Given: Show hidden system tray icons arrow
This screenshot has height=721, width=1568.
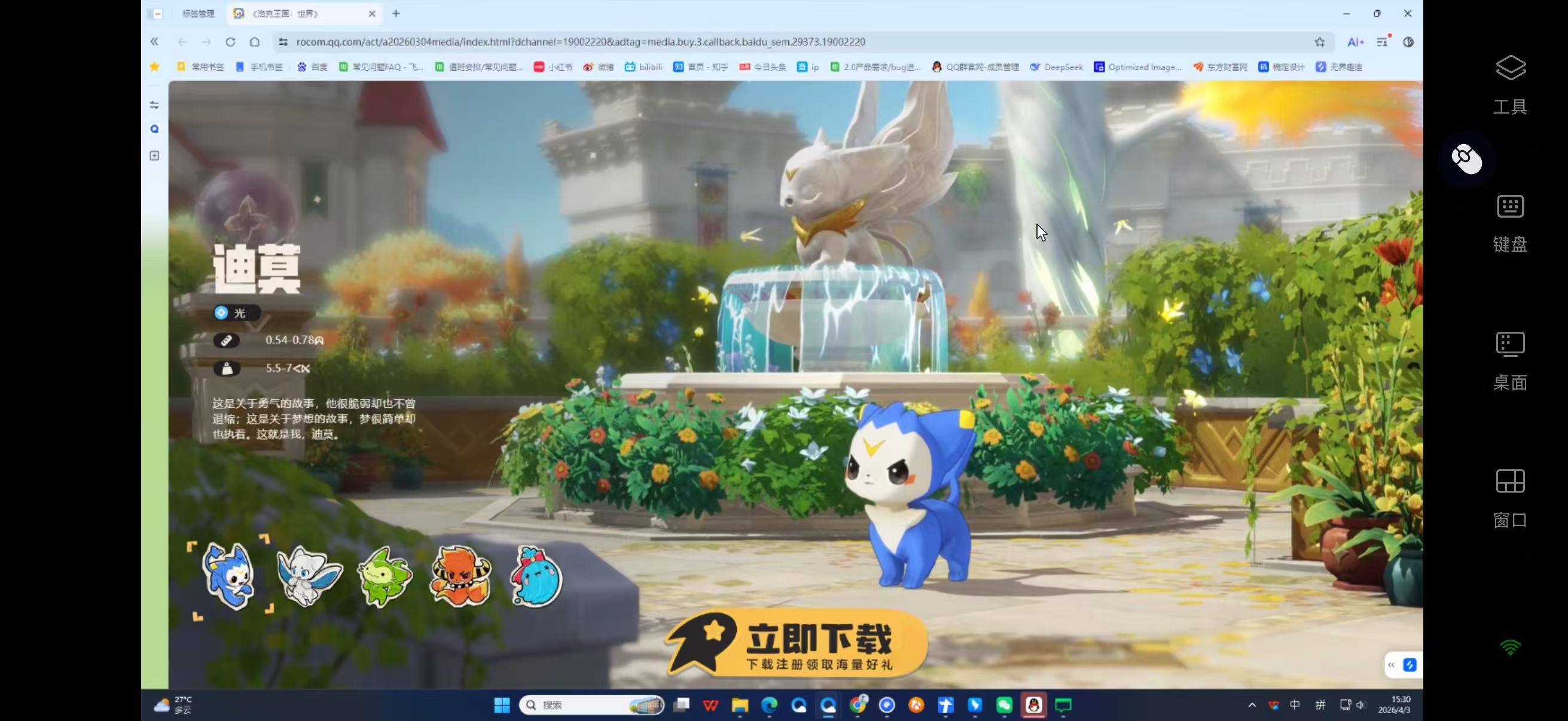Looking at the screenshot, I should point(1252,705).
